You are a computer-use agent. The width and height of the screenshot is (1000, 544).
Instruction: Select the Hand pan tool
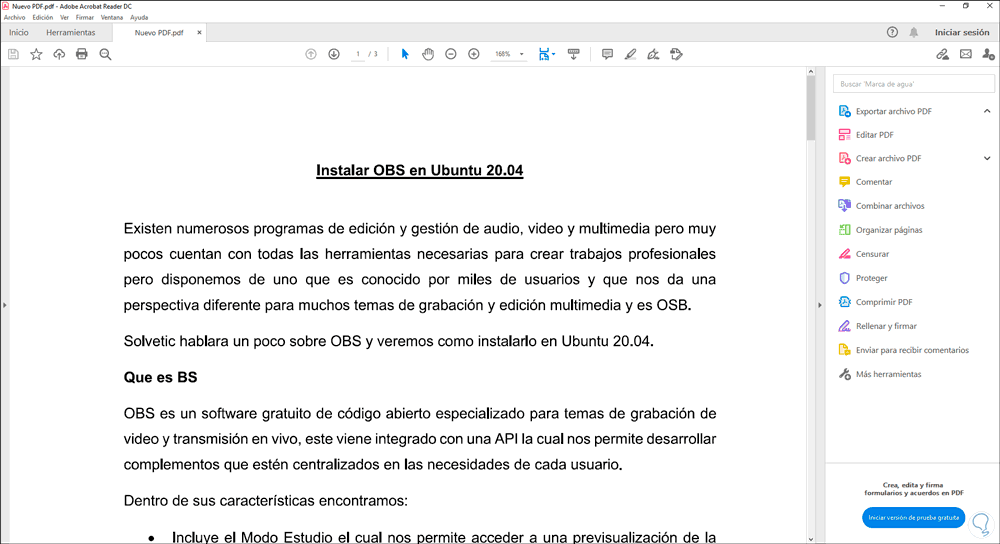(427, 54)
